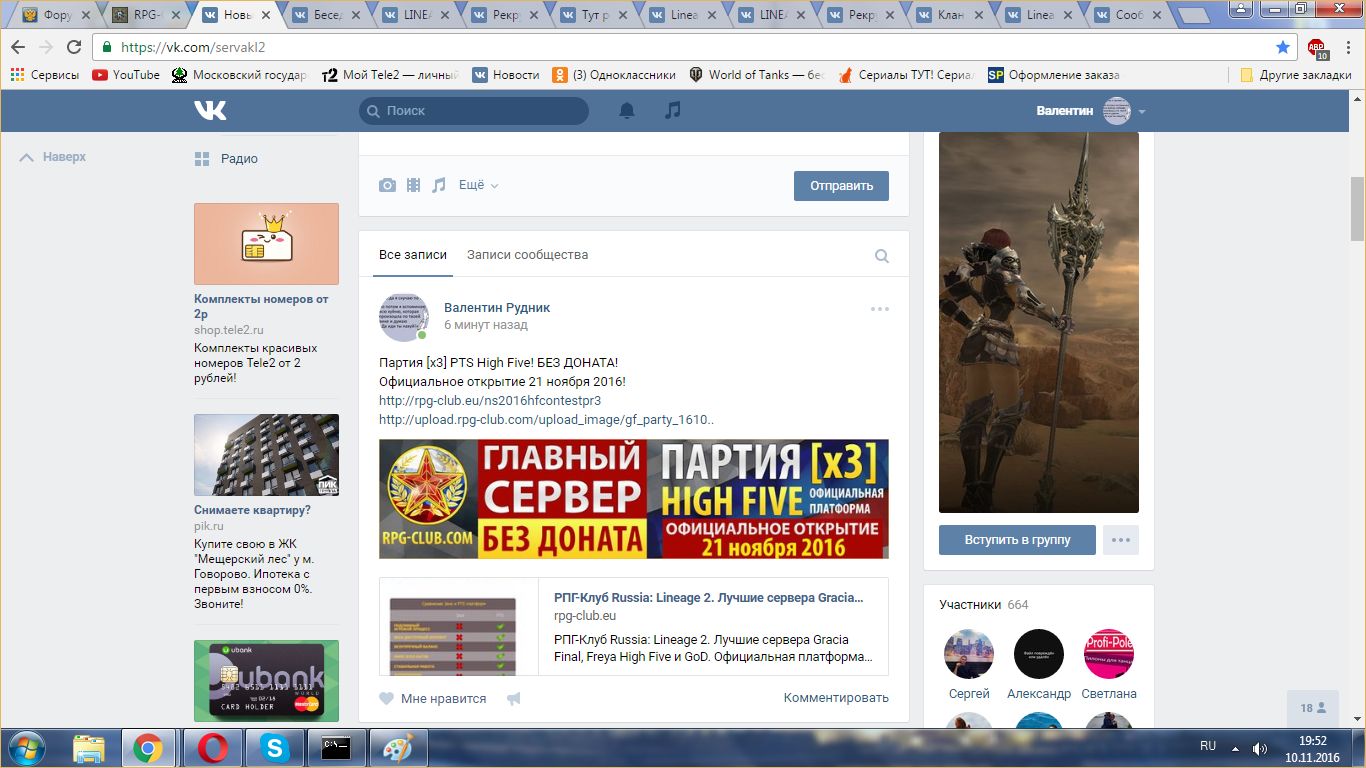Attach a photo with camera icon
The height and width of the screenshot is (768, 1366).
tap(387, 185)
